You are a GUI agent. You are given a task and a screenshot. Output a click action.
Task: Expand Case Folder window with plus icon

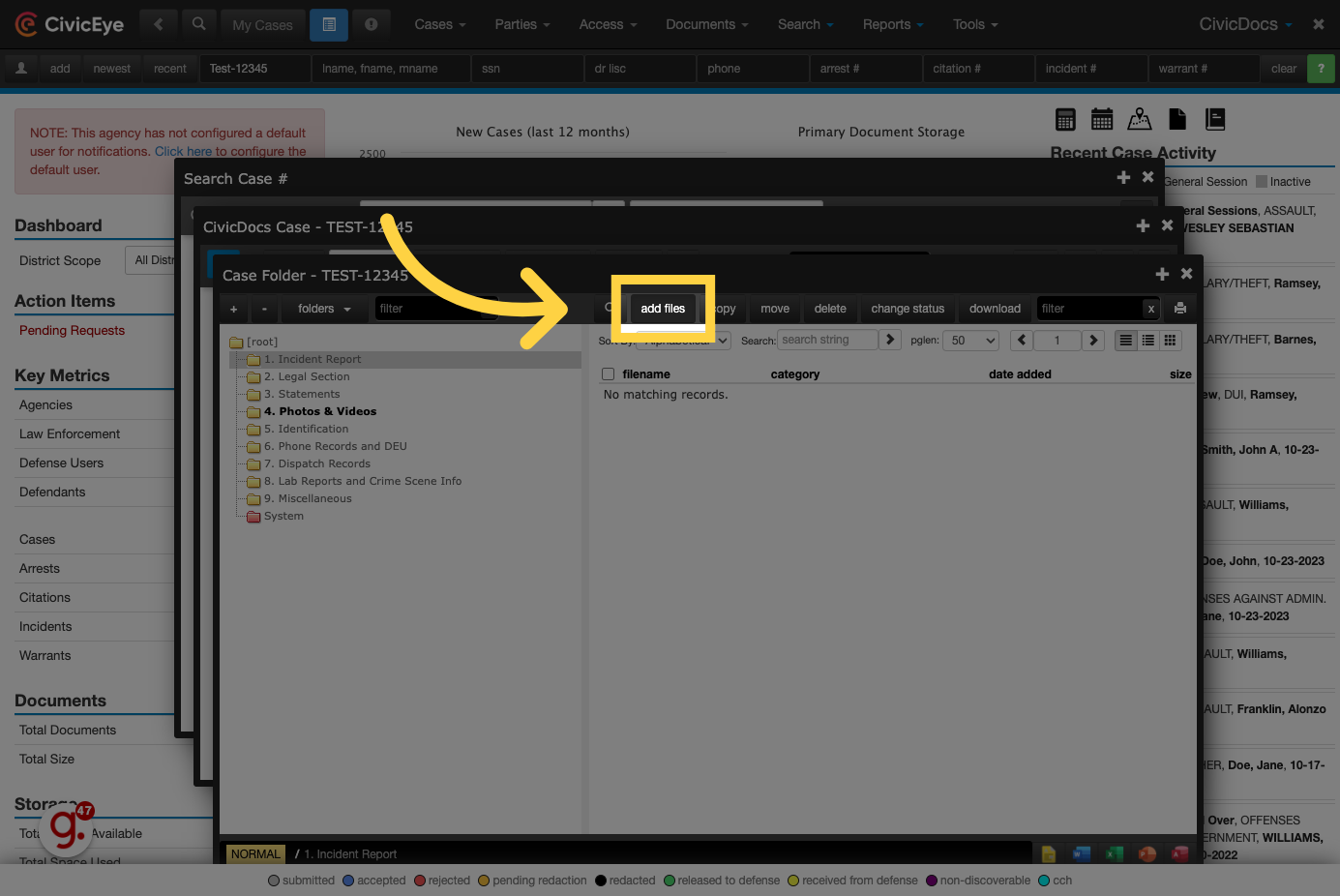(x=1162, y=275)
